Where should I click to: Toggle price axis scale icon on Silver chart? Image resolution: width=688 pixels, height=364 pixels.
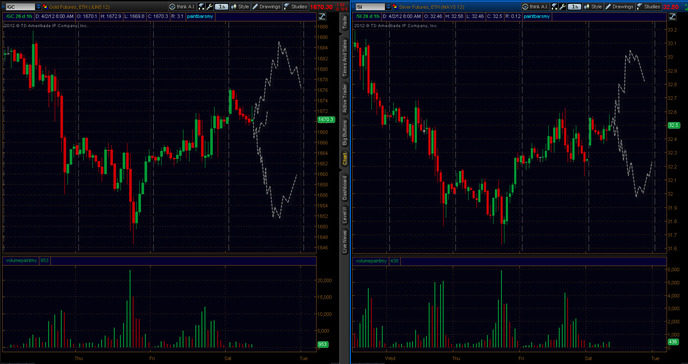point(673,17)
